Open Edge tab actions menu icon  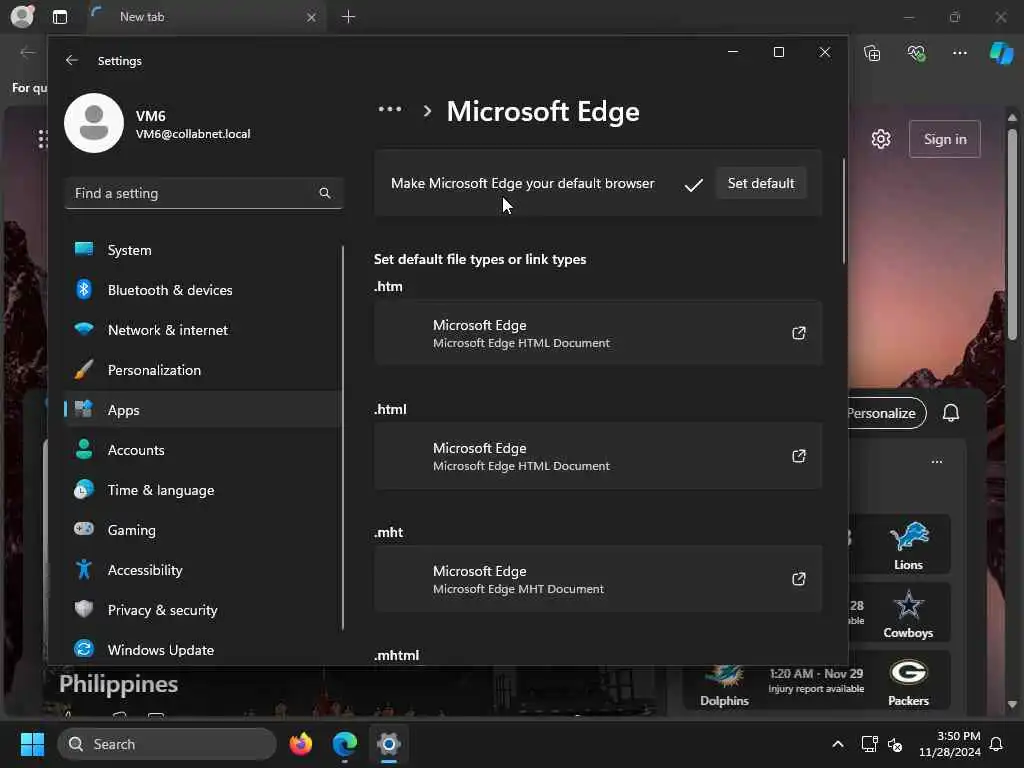pyautogui.click(x=59, y=17)
